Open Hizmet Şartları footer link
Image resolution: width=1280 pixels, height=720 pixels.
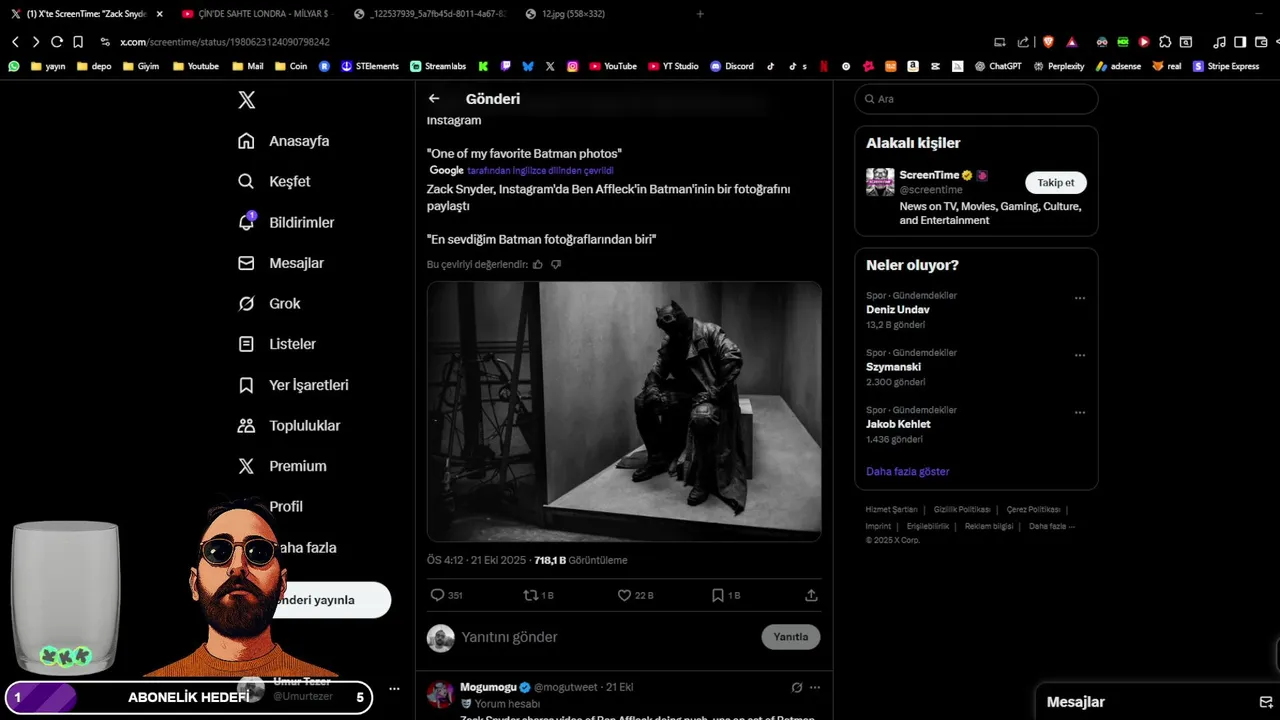[891, 510]
